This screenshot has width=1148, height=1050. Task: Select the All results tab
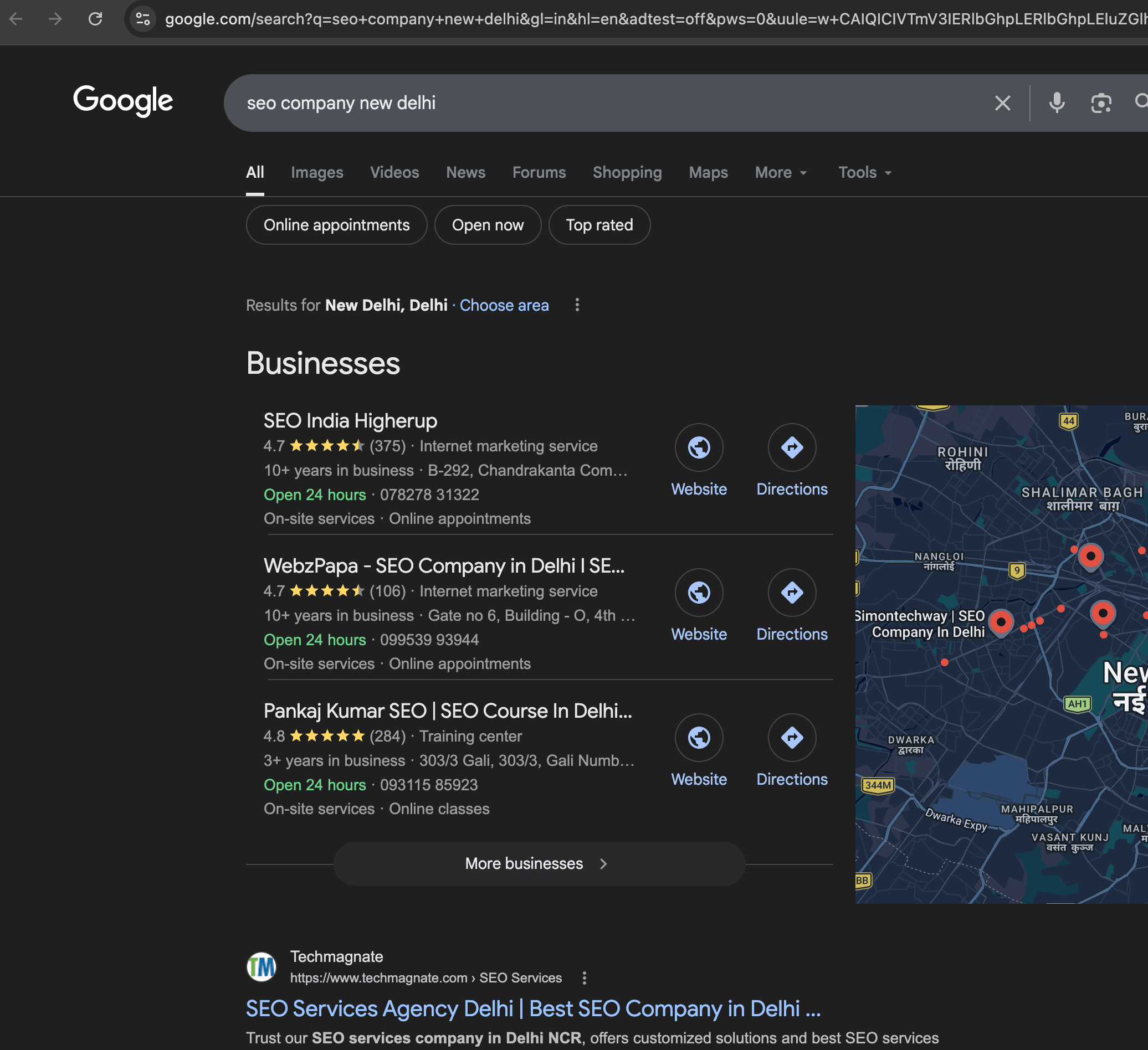(x=254, y=172)
